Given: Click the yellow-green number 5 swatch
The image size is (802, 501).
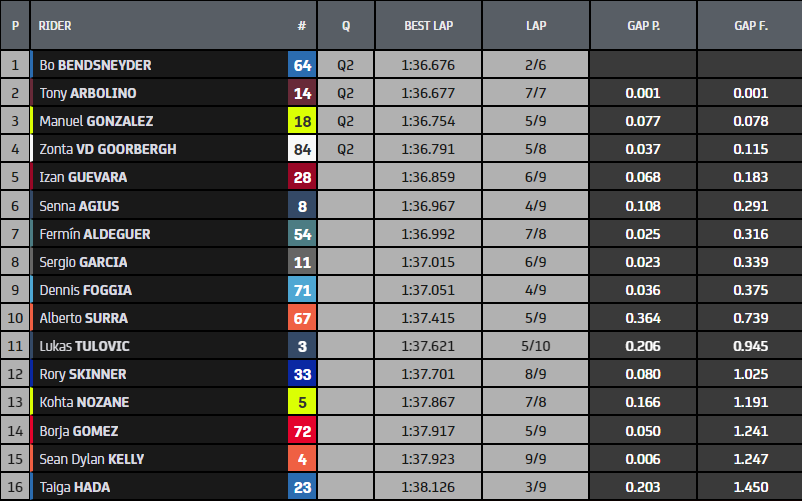Looking at the screenshot, I should tap(302, 403).
